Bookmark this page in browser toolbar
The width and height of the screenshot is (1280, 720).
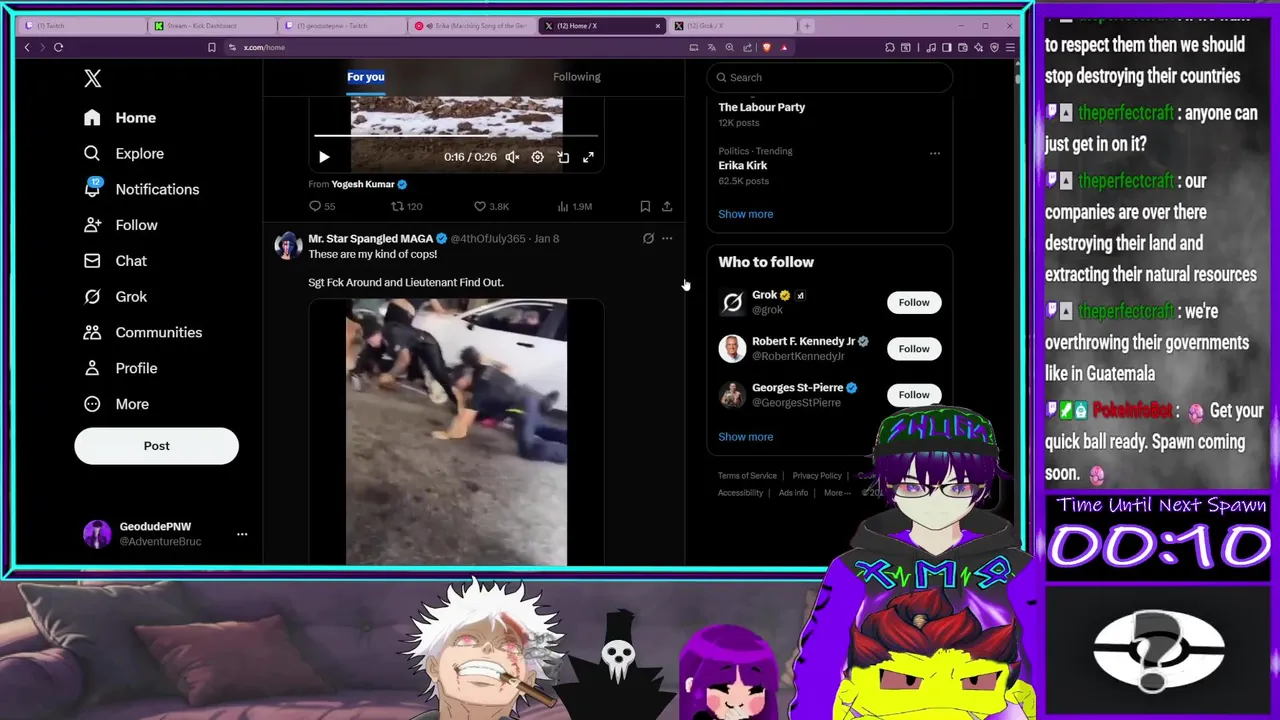[x=211, y=47]
